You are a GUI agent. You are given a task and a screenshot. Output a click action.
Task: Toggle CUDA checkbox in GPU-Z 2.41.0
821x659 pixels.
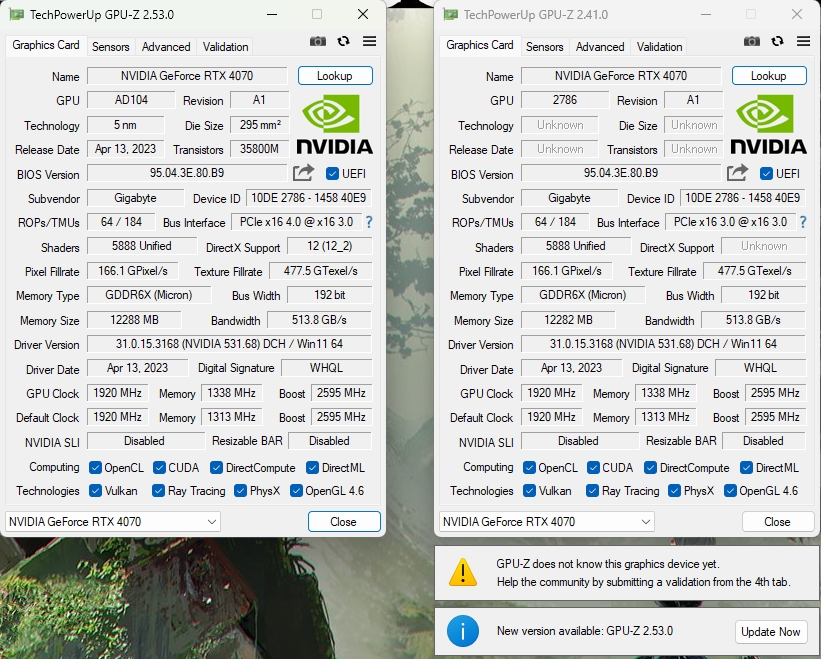point(593,467)
